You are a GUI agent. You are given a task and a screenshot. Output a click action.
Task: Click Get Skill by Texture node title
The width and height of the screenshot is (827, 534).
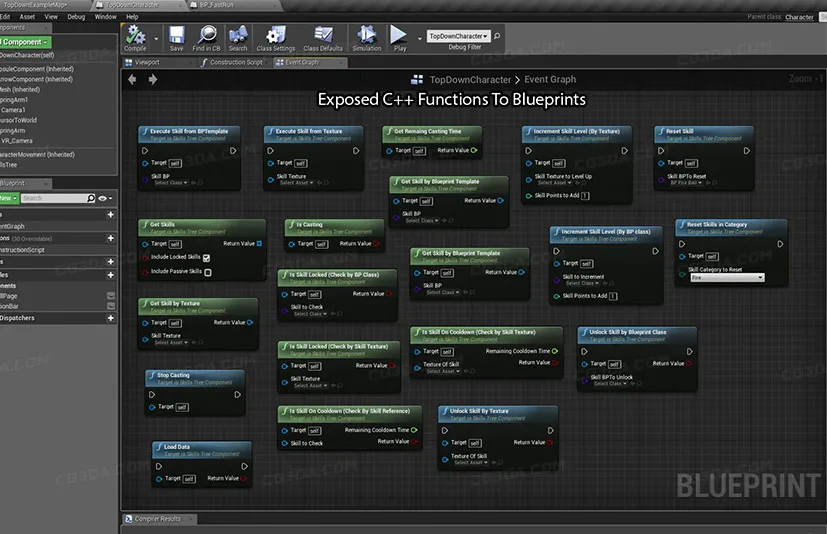click(175, 303)
